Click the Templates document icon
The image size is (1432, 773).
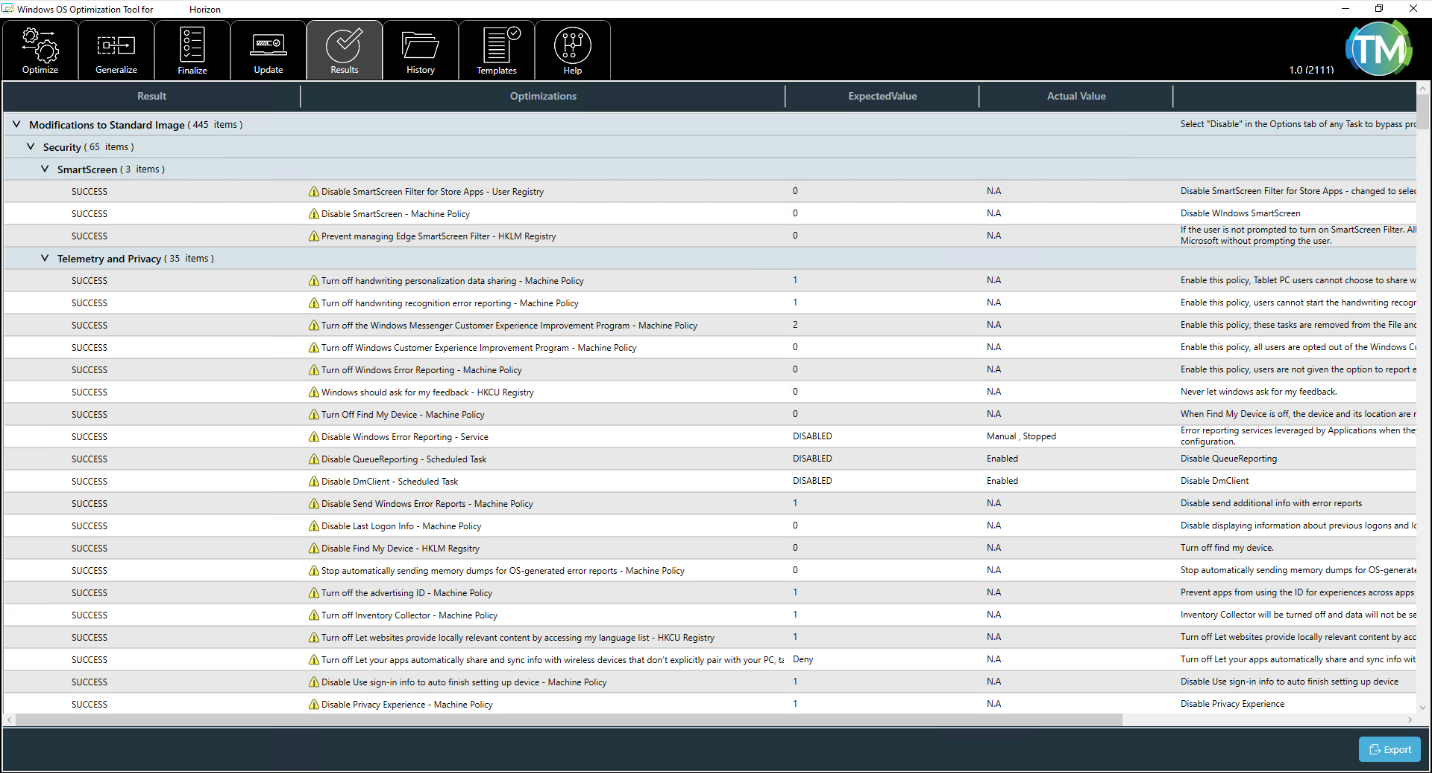coord(500,45)
